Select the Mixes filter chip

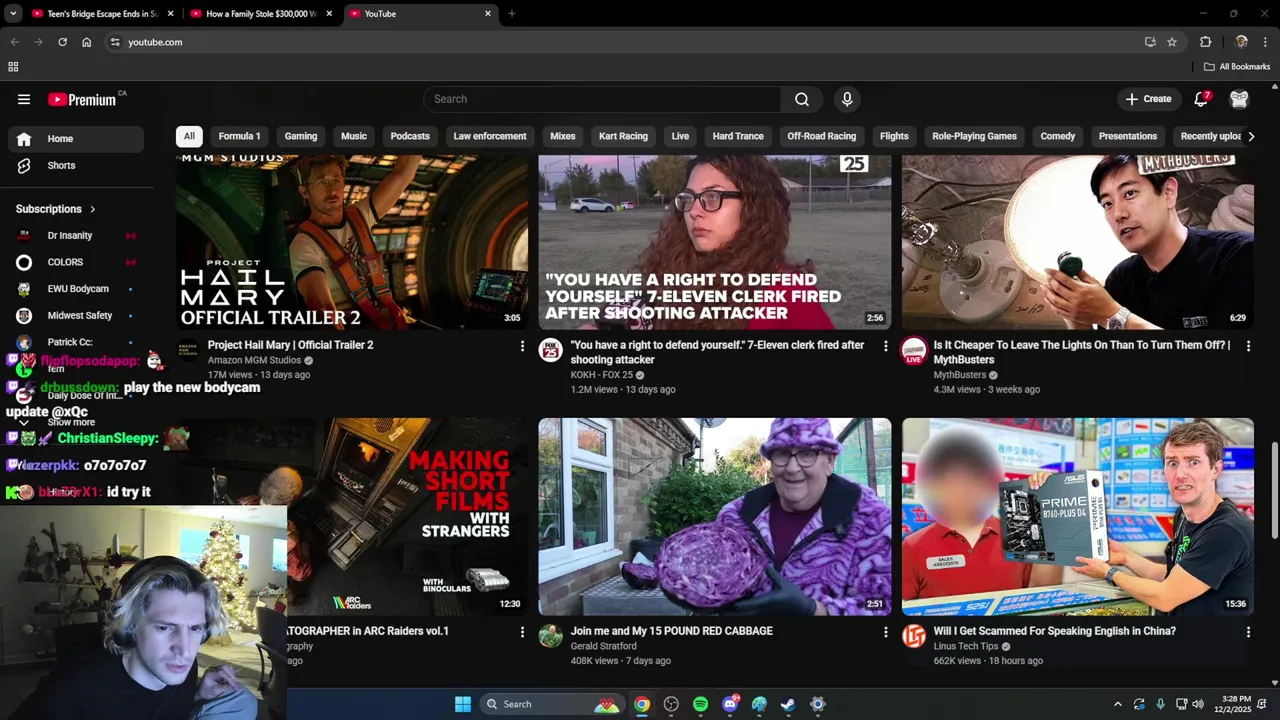(x=563, y=136)
